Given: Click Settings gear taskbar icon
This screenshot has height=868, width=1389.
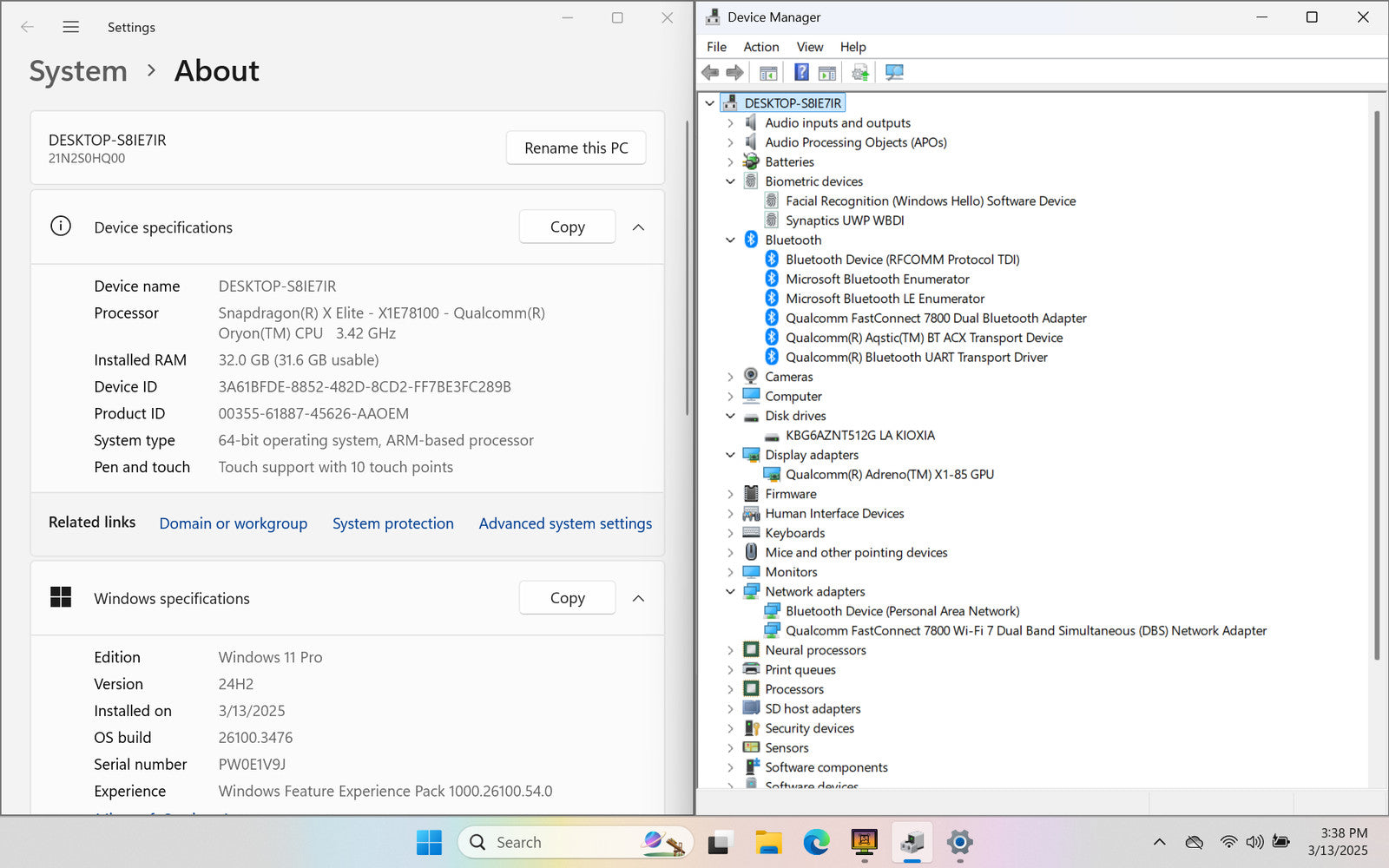Looking at the screenshot, I should coord(959,842).
